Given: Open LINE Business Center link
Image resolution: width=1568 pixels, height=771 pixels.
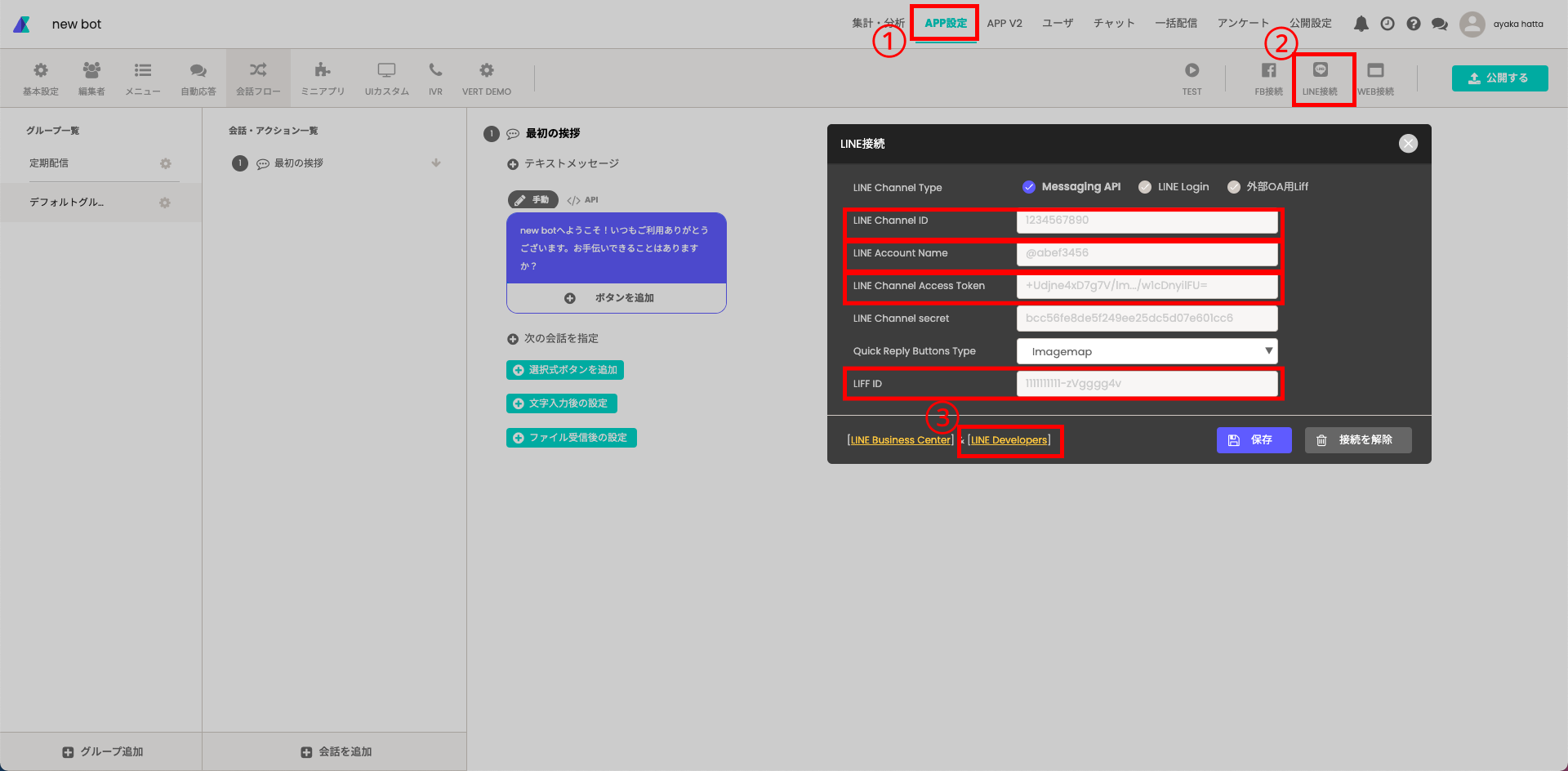Looking at the screenshot, I should pyautogui.click(x=901, y=440).
